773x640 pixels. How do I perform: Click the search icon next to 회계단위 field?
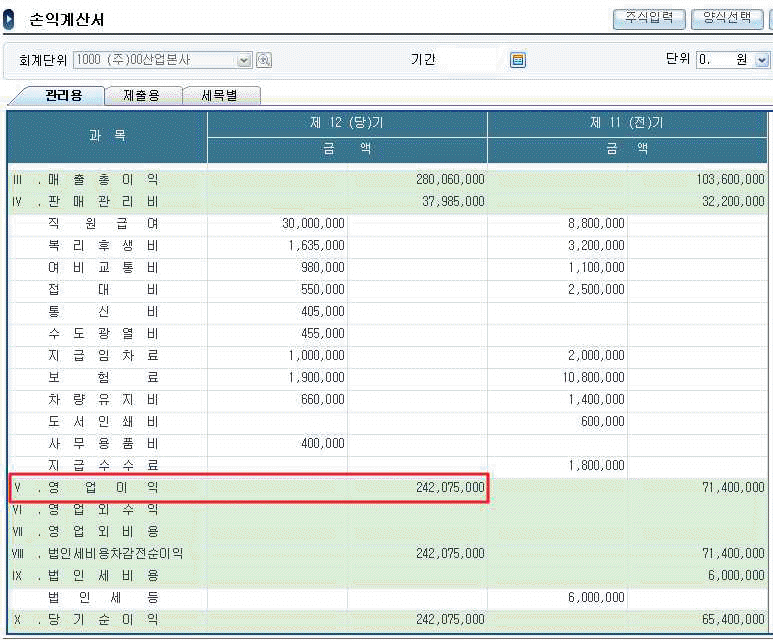point(264,60)
